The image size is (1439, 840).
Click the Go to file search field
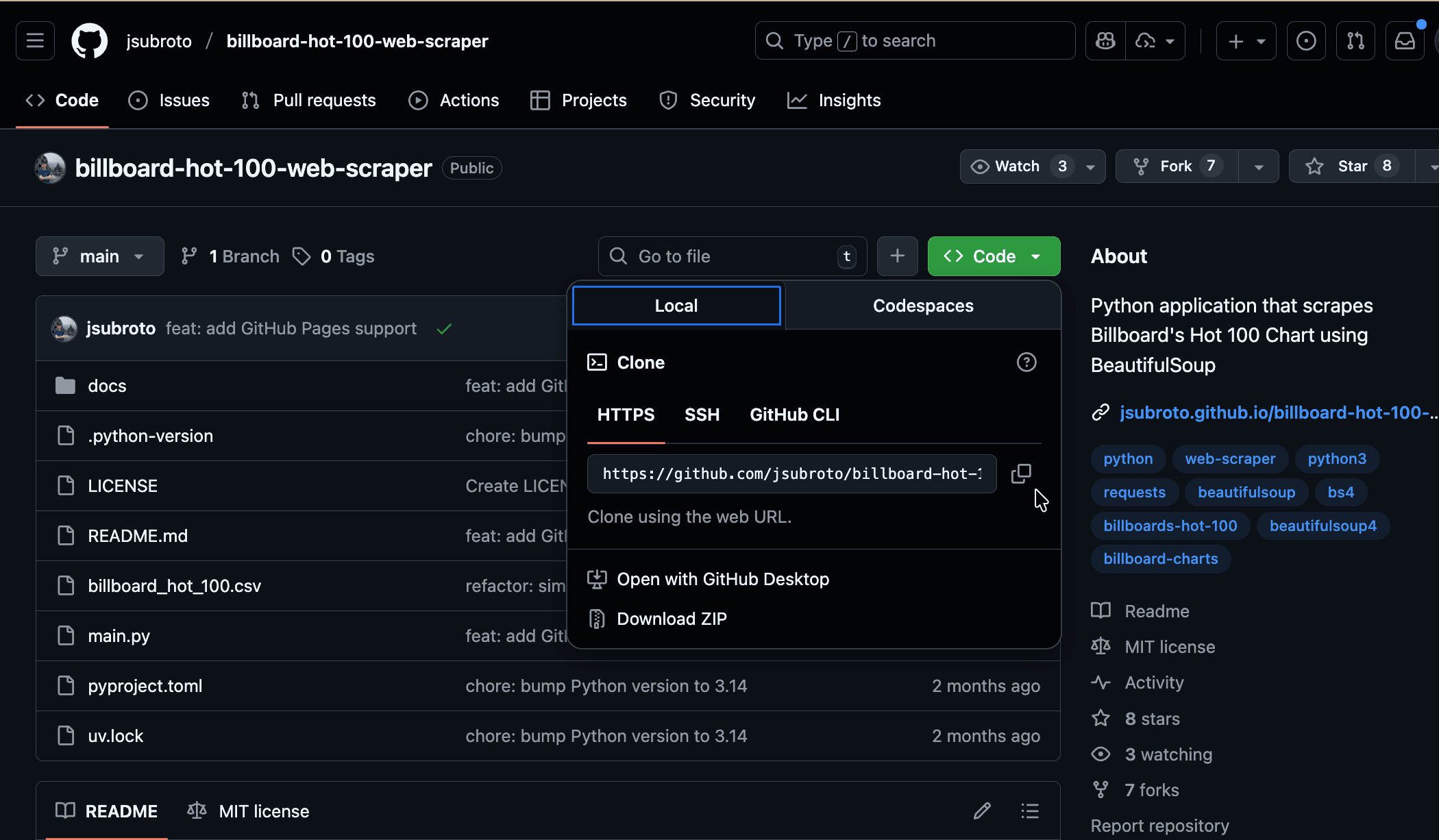[x=732, y=256]
